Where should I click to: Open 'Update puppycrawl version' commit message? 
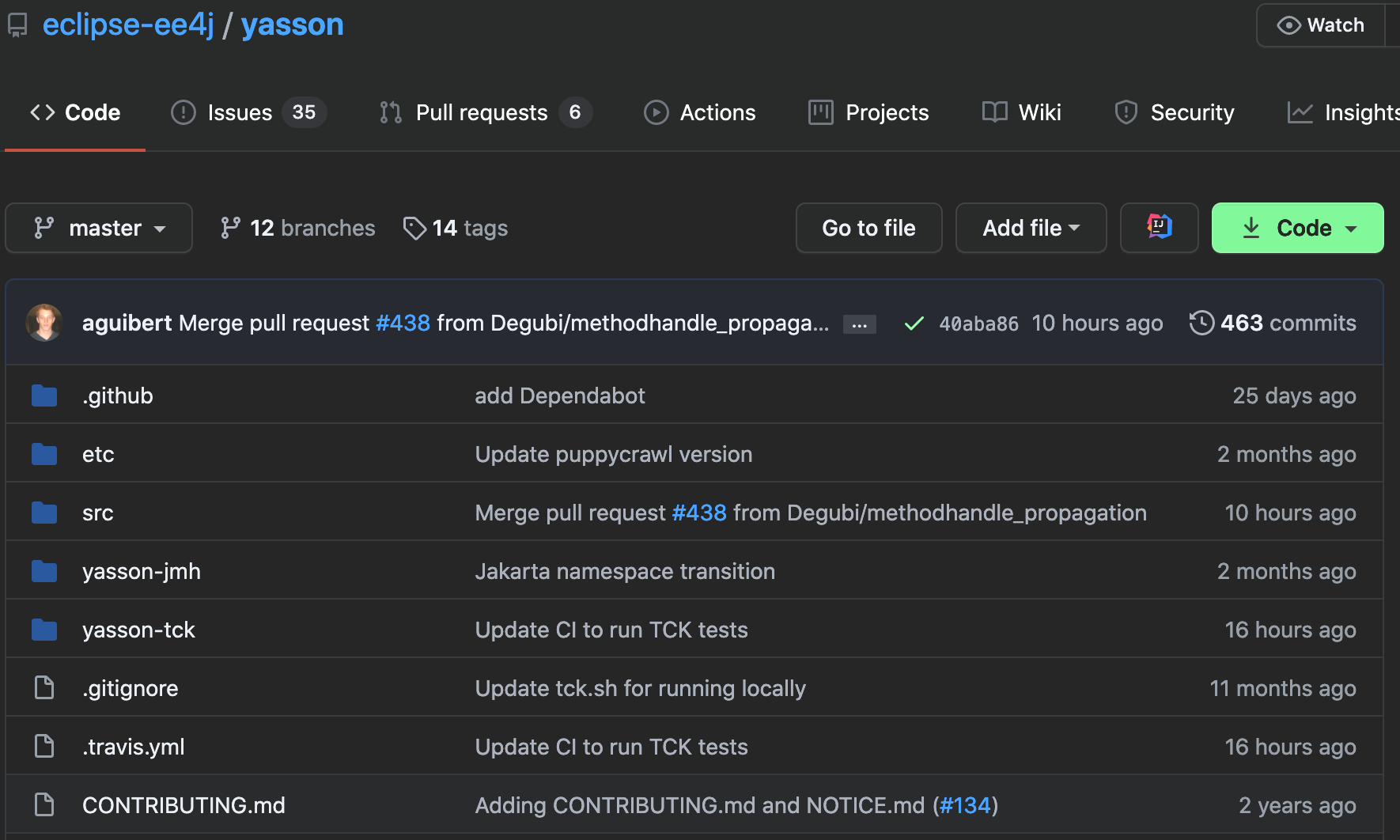click(614, 454)
